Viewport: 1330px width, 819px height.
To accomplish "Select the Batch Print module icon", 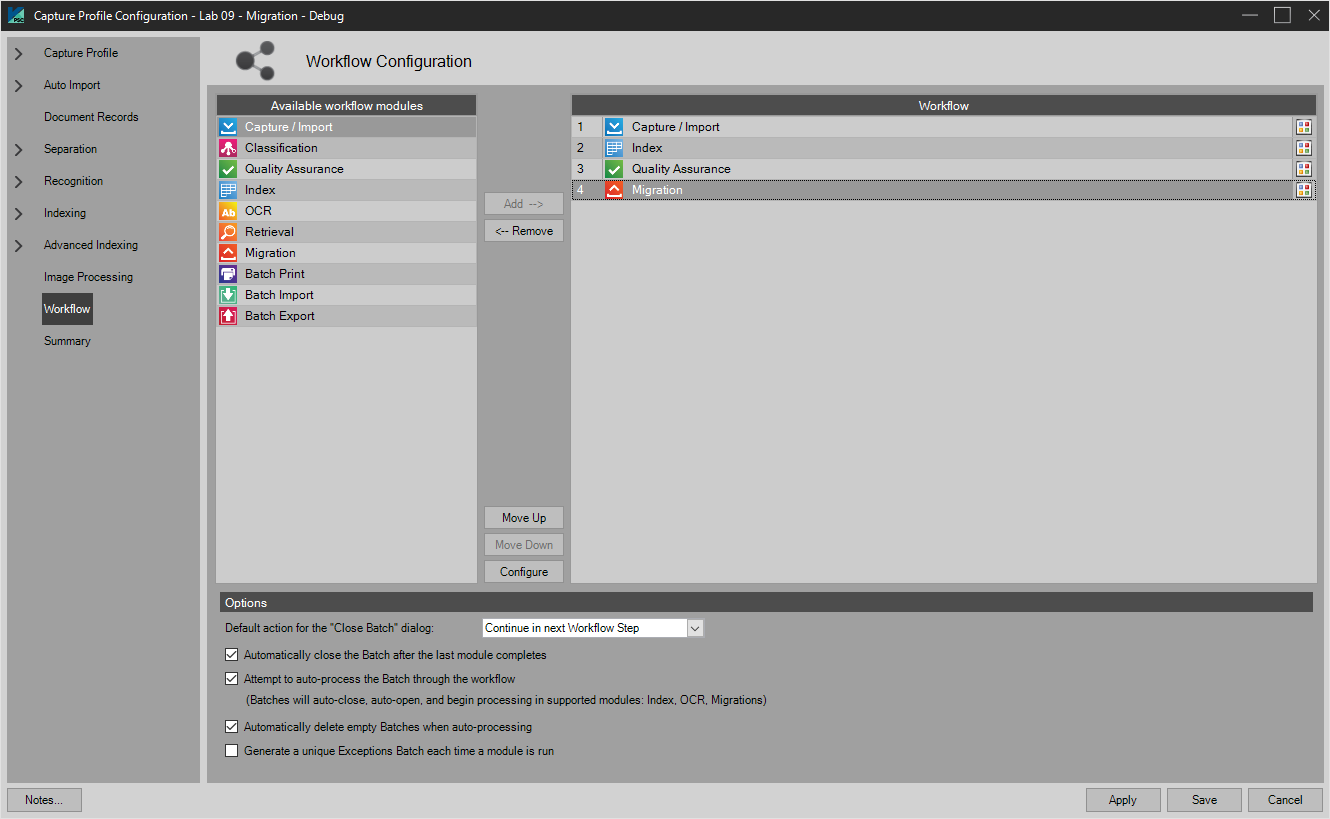I will point(228,274).
